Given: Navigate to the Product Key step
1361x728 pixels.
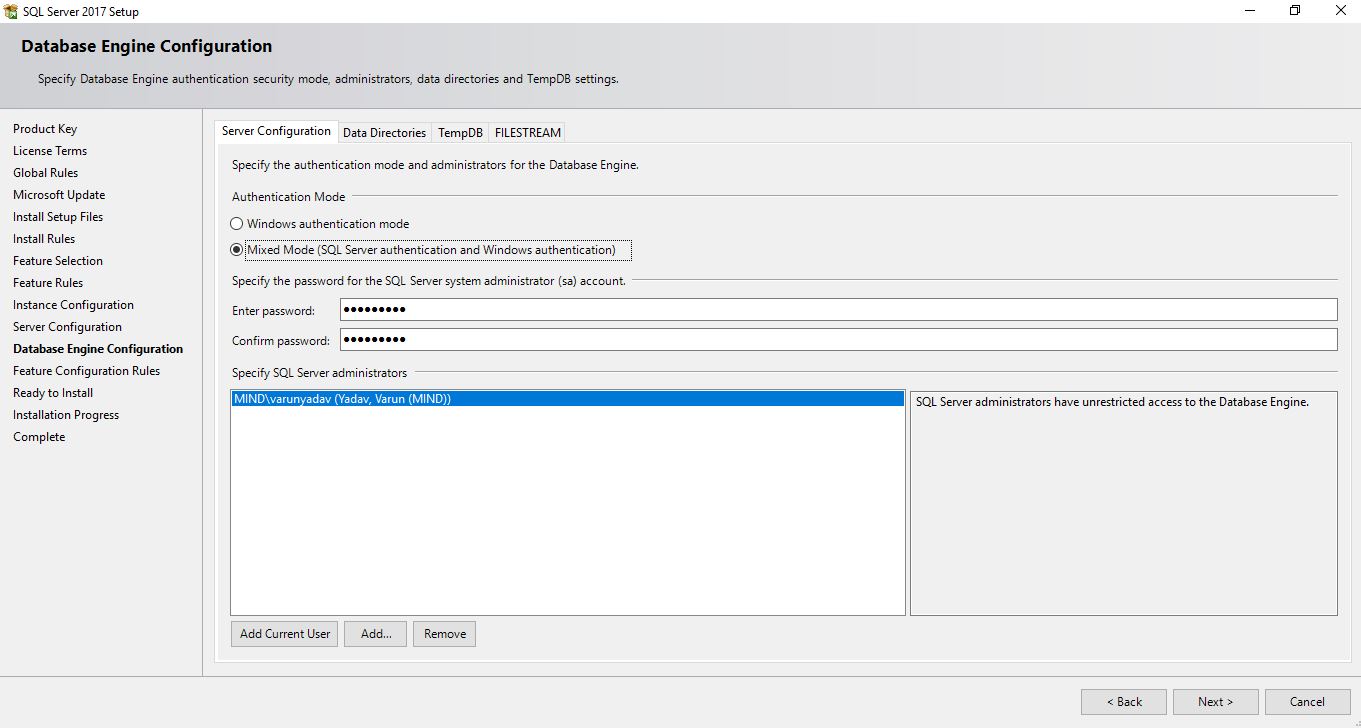Looking at the screenshot, I should pyautogui.click(x=45, y=128).
